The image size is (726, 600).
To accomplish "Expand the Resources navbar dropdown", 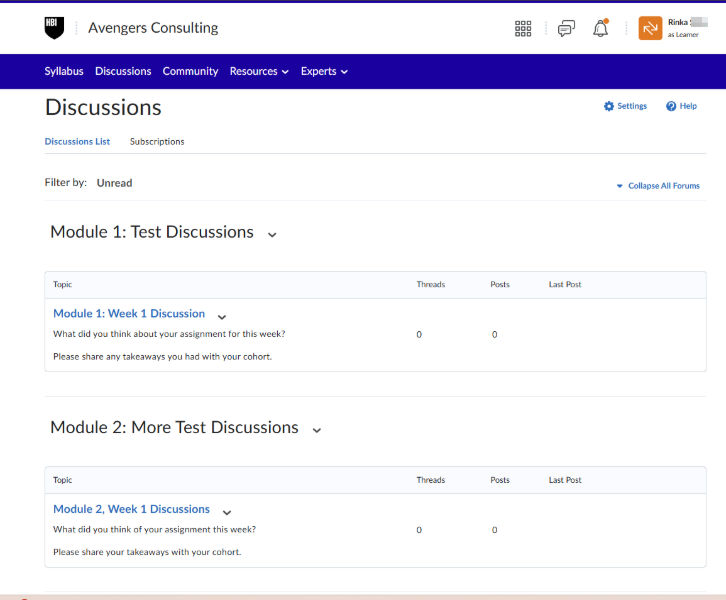I will 259,71.
